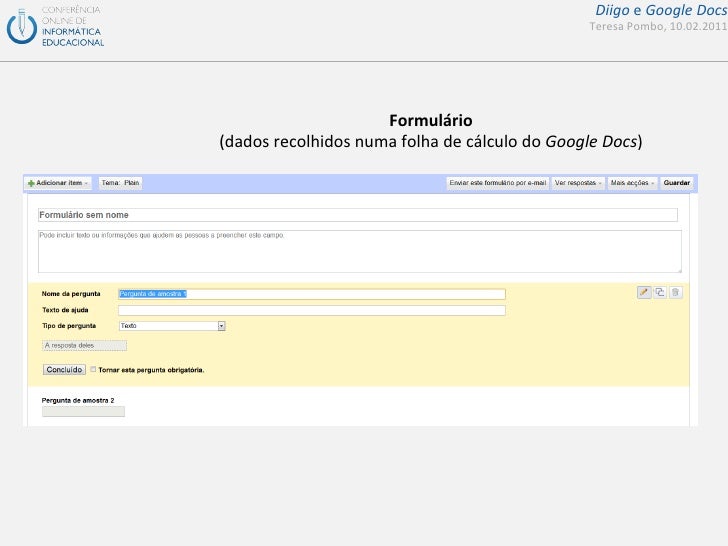Click the Texto de ajuda input field

coord(312,310)
